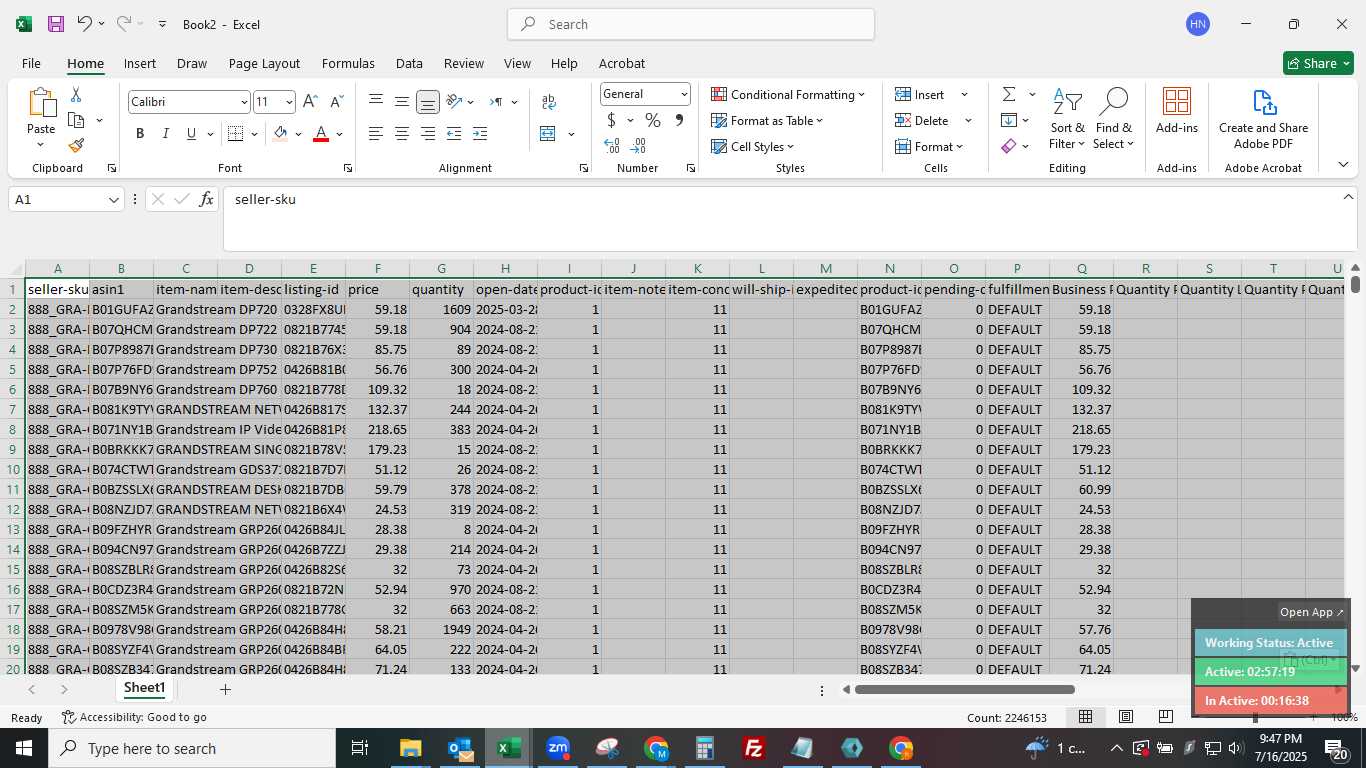
Task: Toggle Italic formatting
Action: 165,133
